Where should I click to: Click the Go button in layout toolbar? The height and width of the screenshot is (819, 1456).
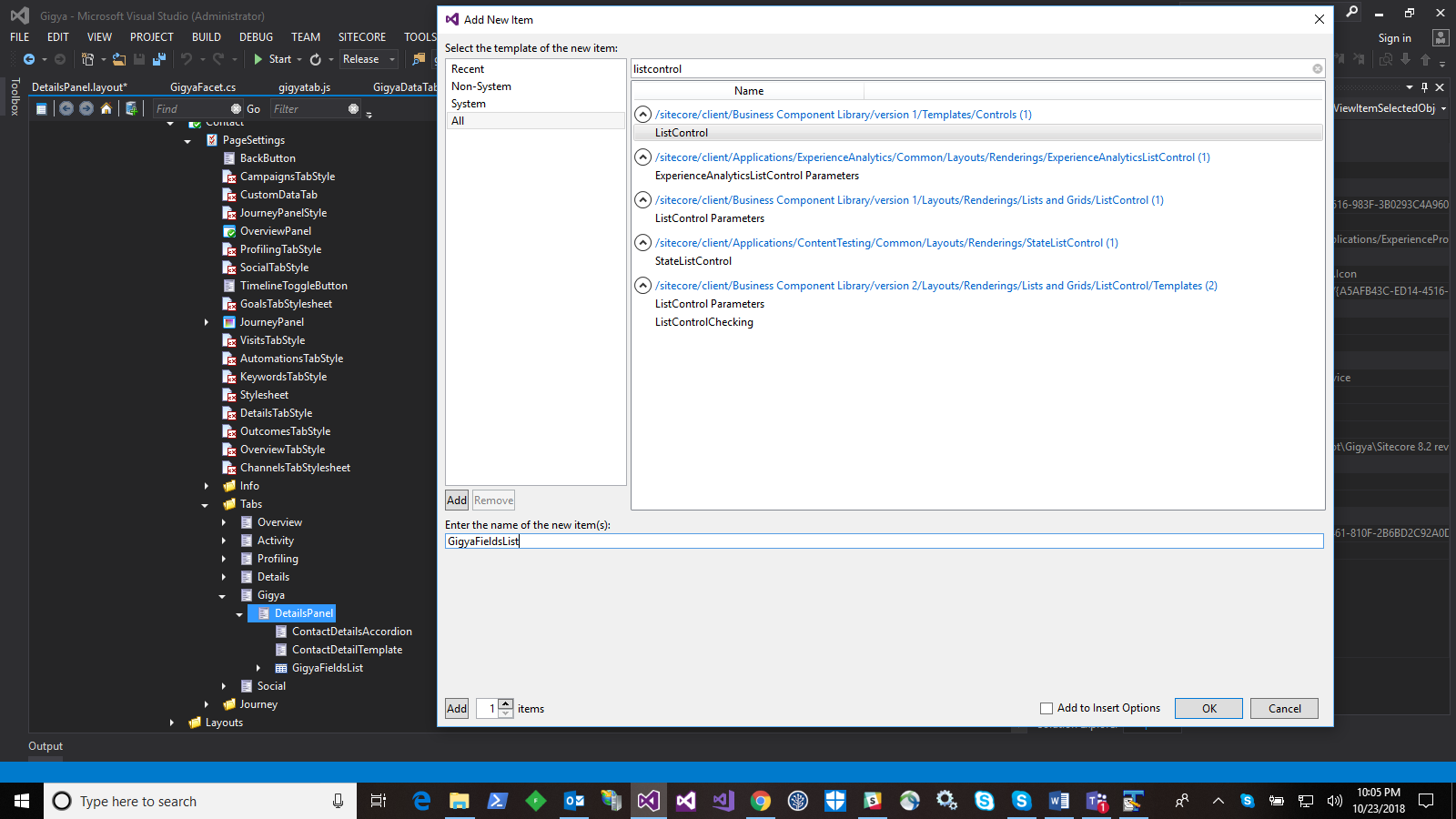coord(253,108)
